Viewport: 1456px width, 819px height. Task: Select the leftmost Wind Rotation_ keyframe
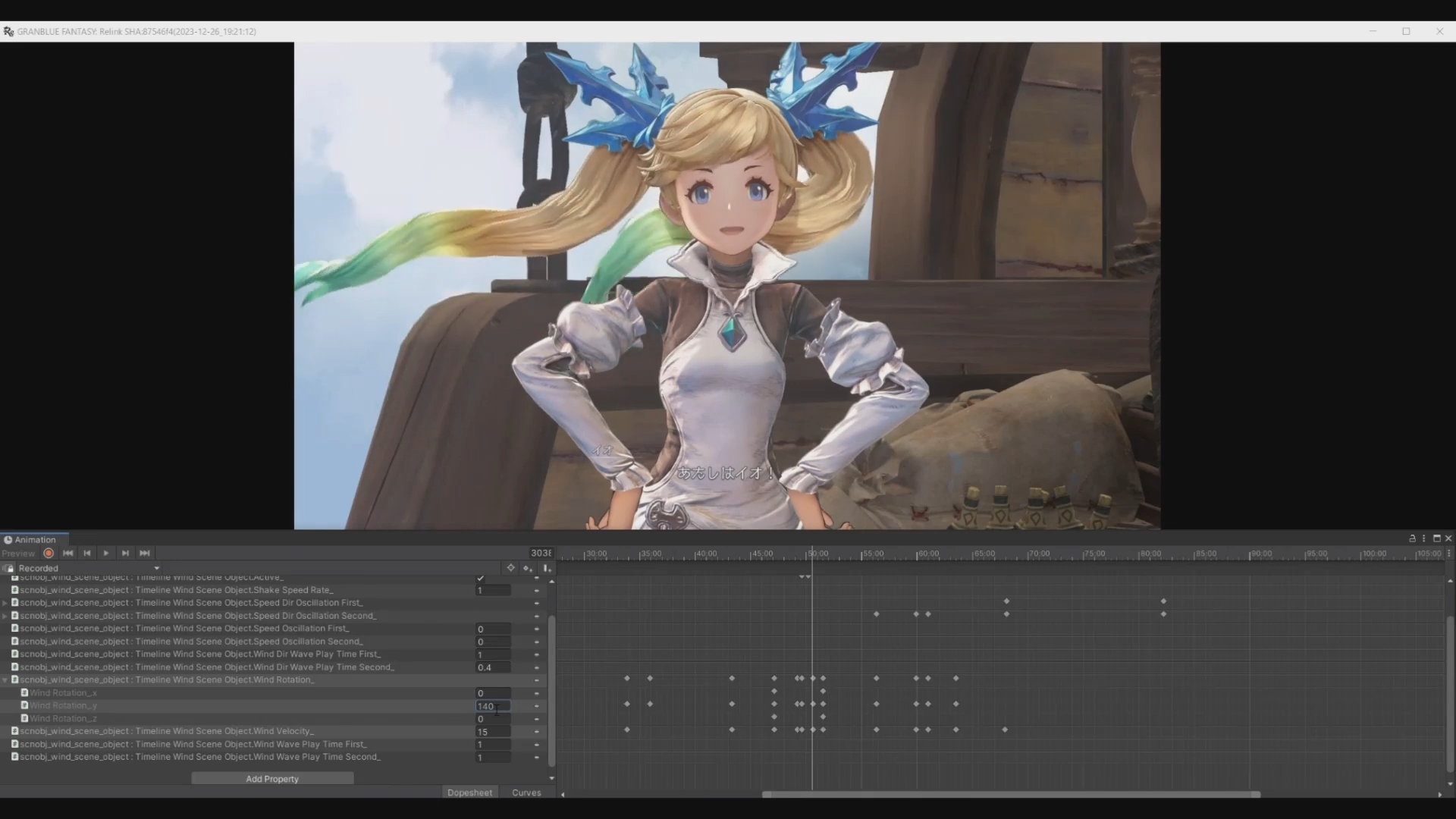click(x=627, y=678)
